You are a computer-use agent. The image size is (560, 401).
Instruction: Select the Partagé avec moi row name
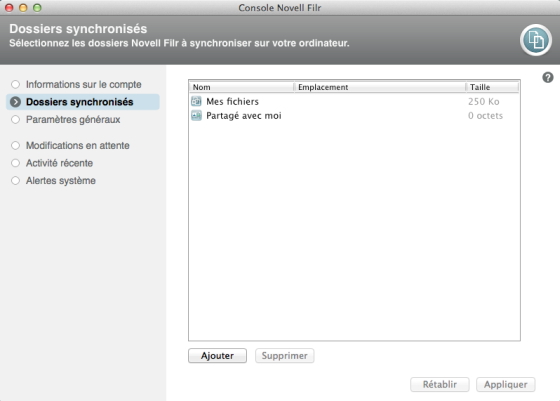click(x=244, y=116)
